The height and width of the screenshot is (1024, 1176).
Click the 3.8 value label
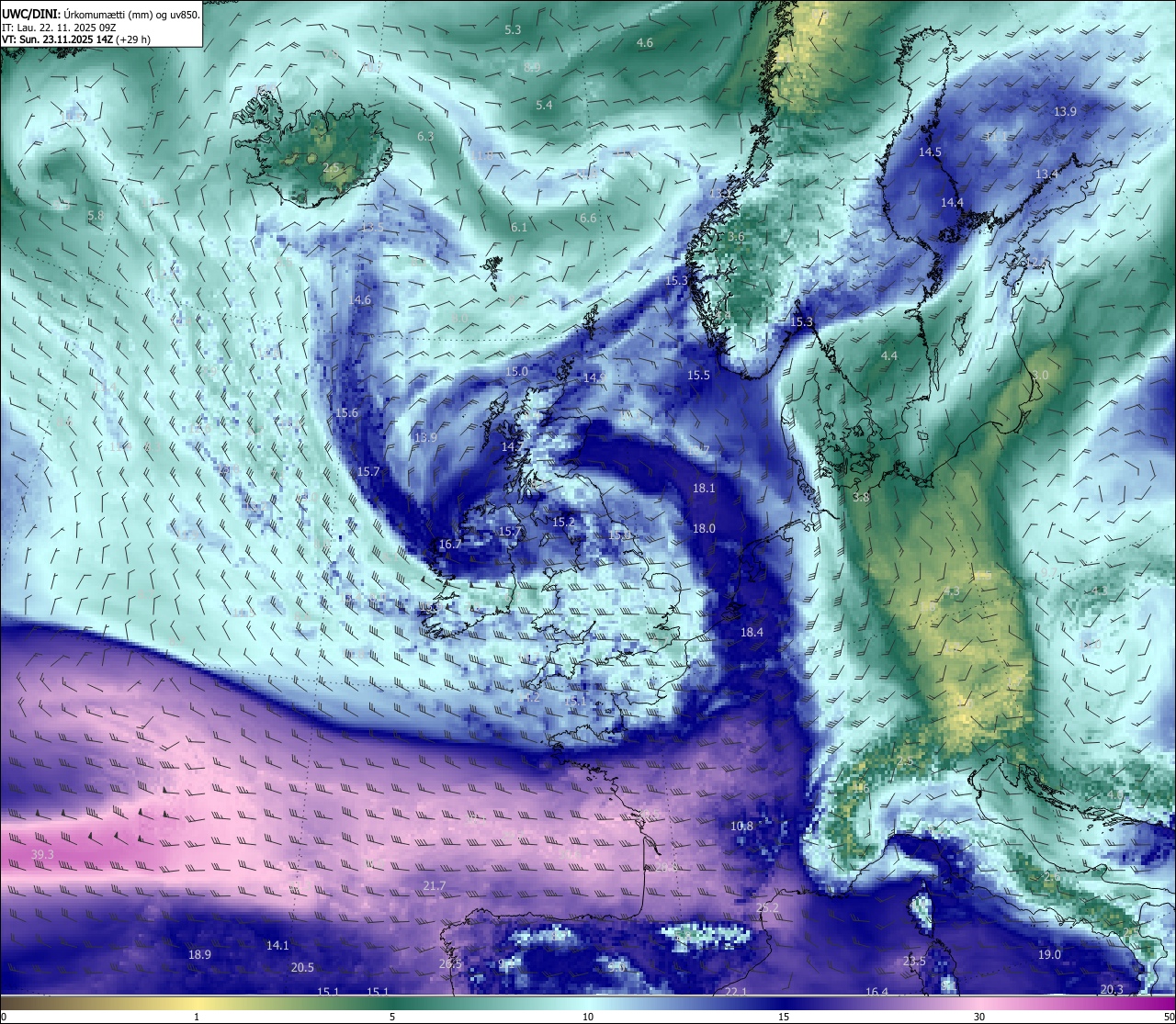(x=861, y=497)
